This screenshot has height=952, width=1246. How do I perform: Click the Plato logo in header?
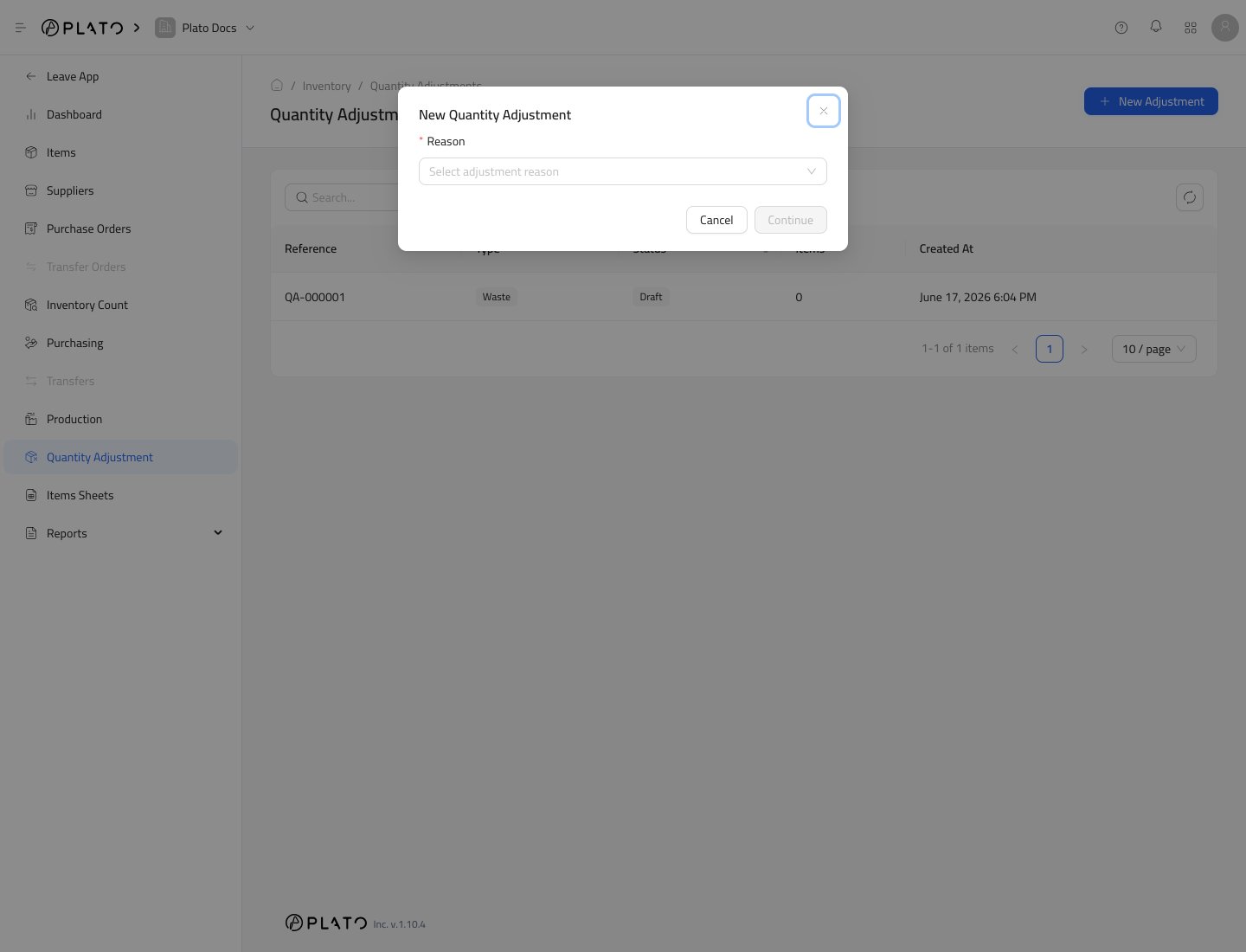click(x=82, y=28)
